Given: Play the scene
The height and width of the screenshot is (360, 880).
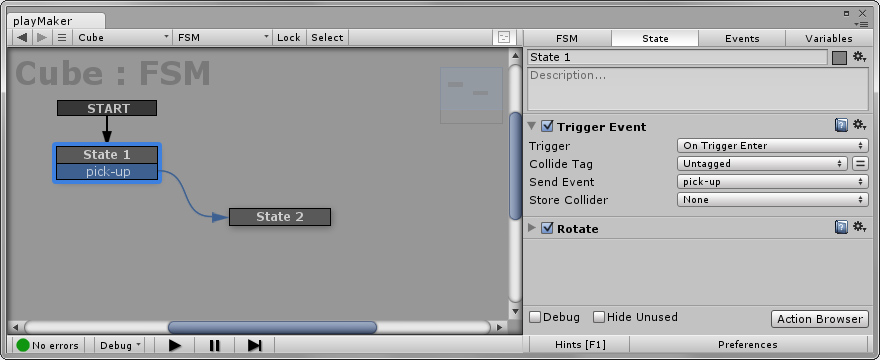Looking at the screenshot, I should pos(175,345).
